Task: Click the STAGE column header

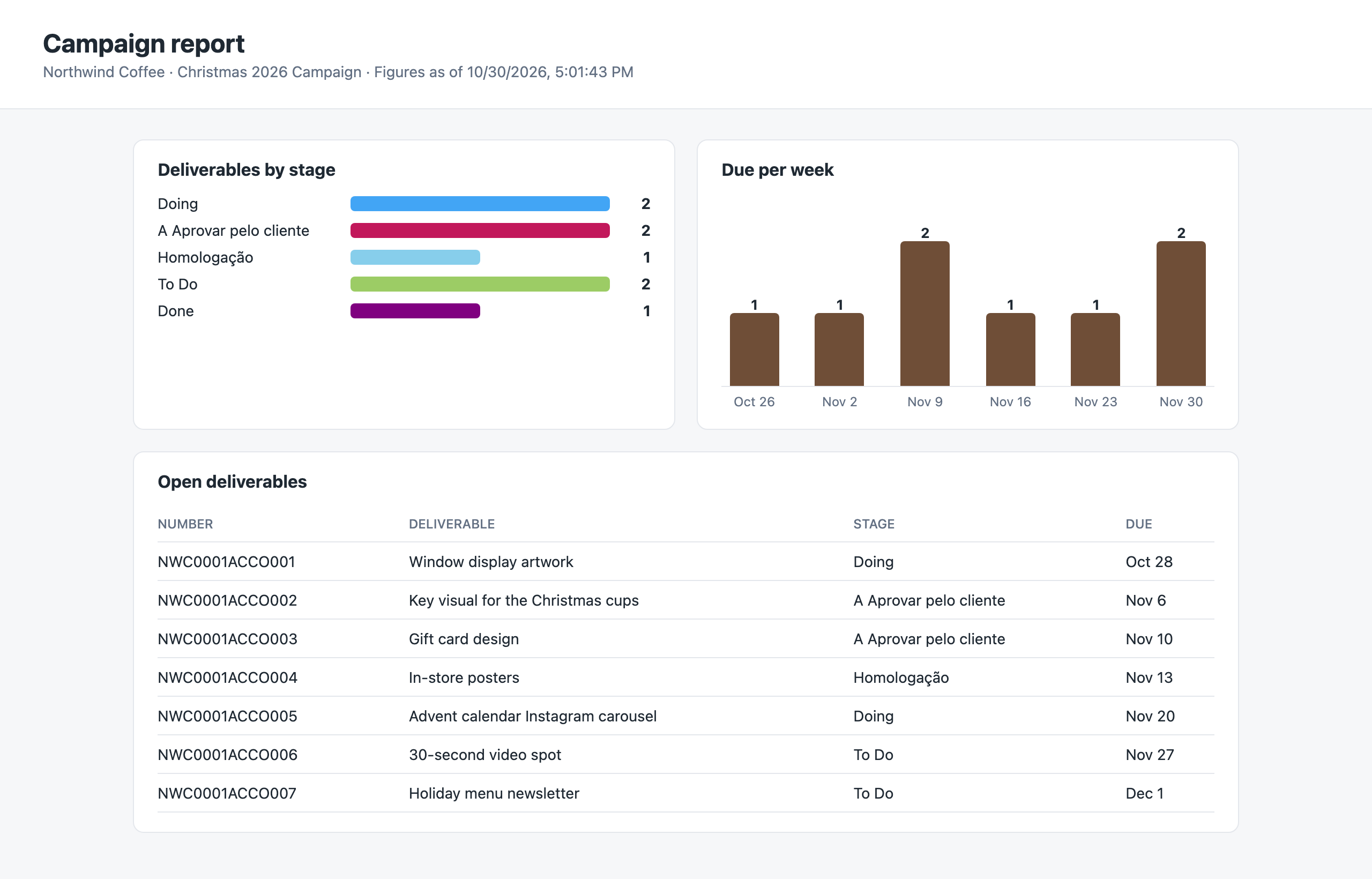Action: pos(874,524)
